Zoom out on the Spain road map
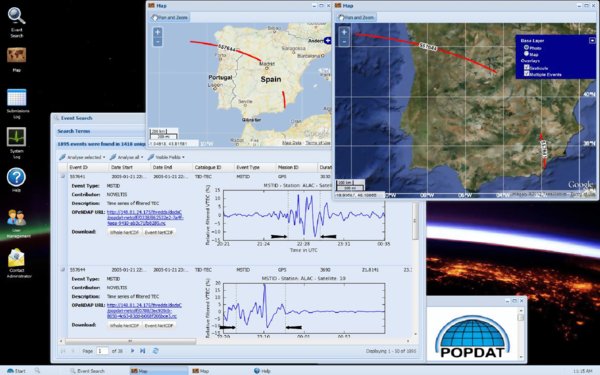Image resolution: width=600 pixels, height=375 pixels. pos(157,42)
